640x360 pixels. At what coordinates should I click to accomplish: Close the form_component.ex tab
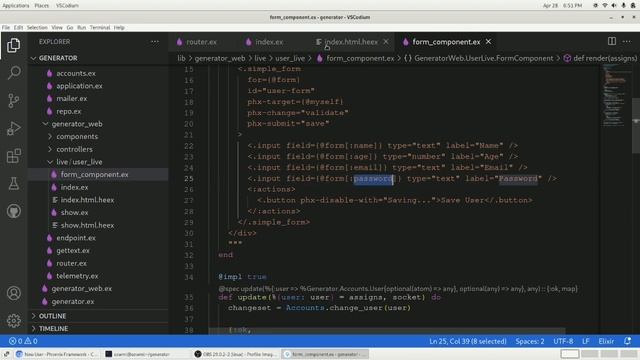click(488, 42)
